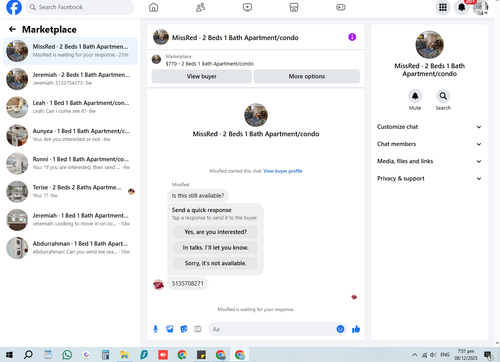This screenshot has width=500, height=362.
Task: Open the Friends tab icon
Action: [200, 7]
